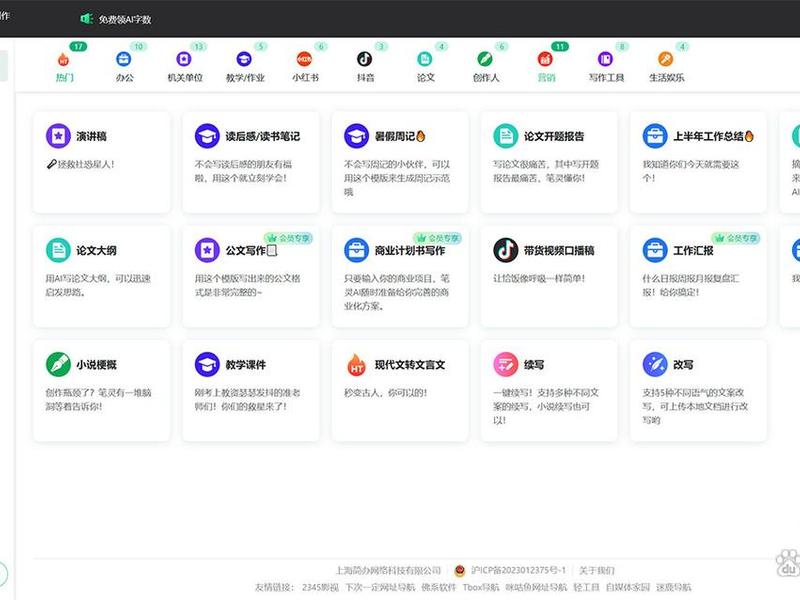Viewport: 800px width, 600px height.
Task: Select the blue feather icon for 改写
Action: 655,365
